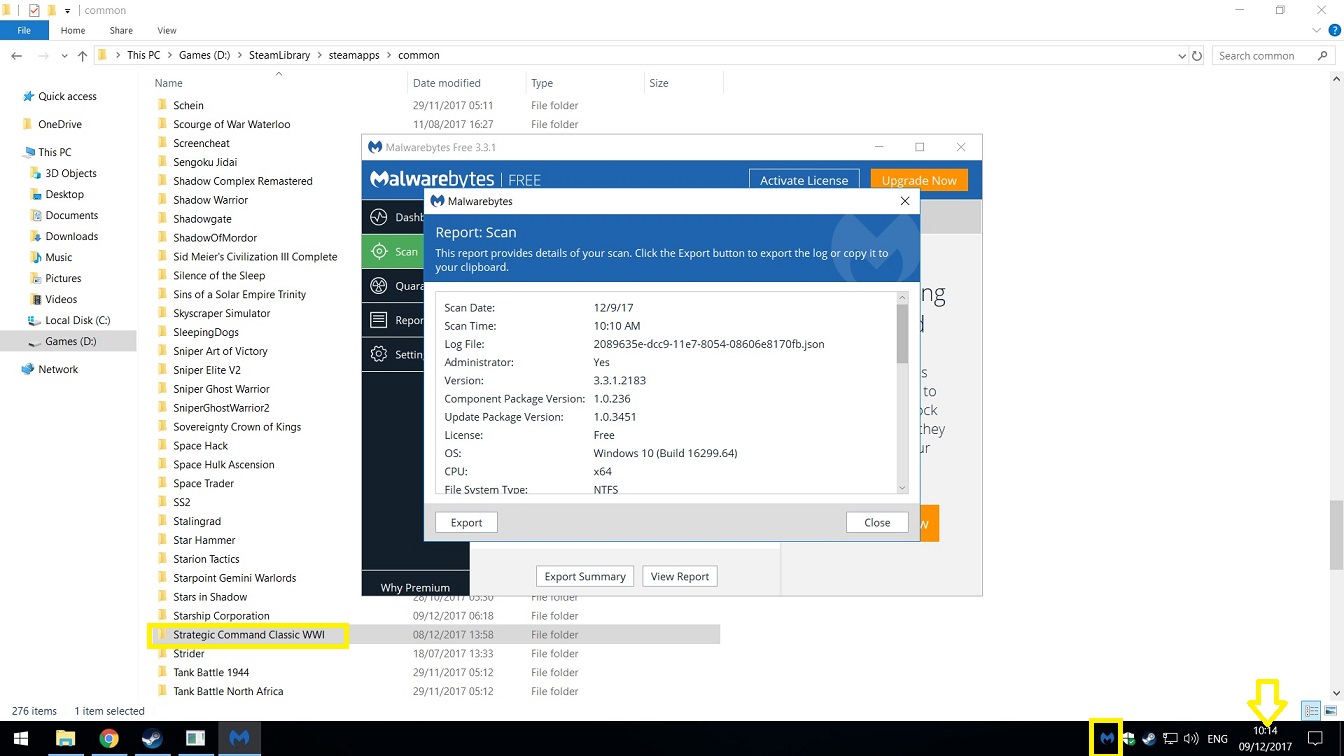
Task: Open Malwarebytes Settings gear icon
Action: click(x=378, y=354)
